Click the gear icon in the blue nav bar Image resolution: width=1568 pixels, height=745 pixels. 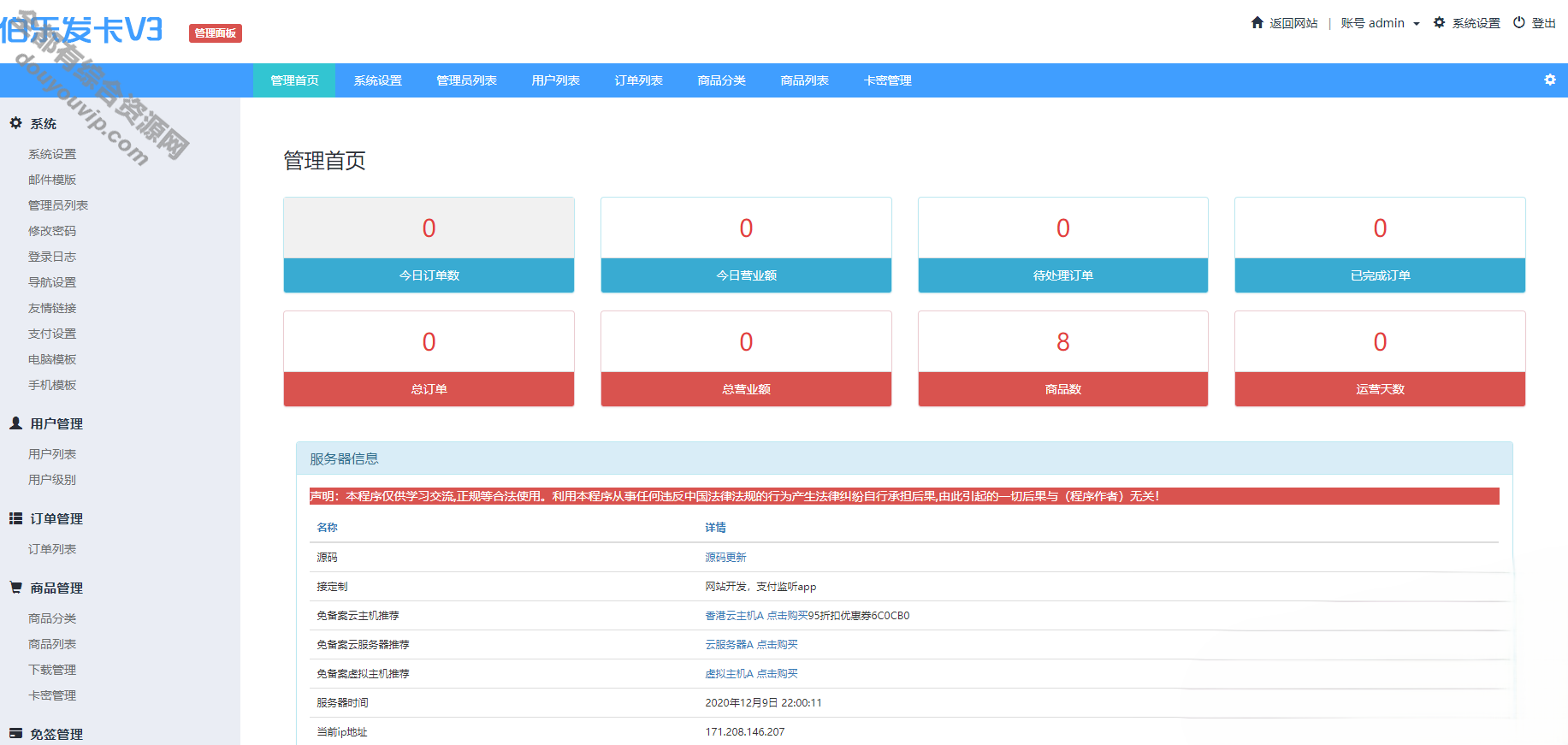1550,80
